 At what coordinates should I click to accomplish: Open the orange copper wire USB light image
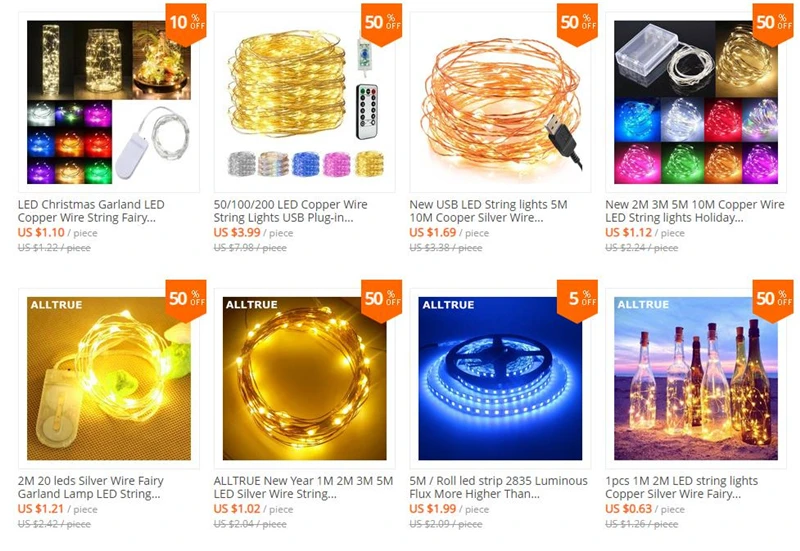[x=500, y=102]
